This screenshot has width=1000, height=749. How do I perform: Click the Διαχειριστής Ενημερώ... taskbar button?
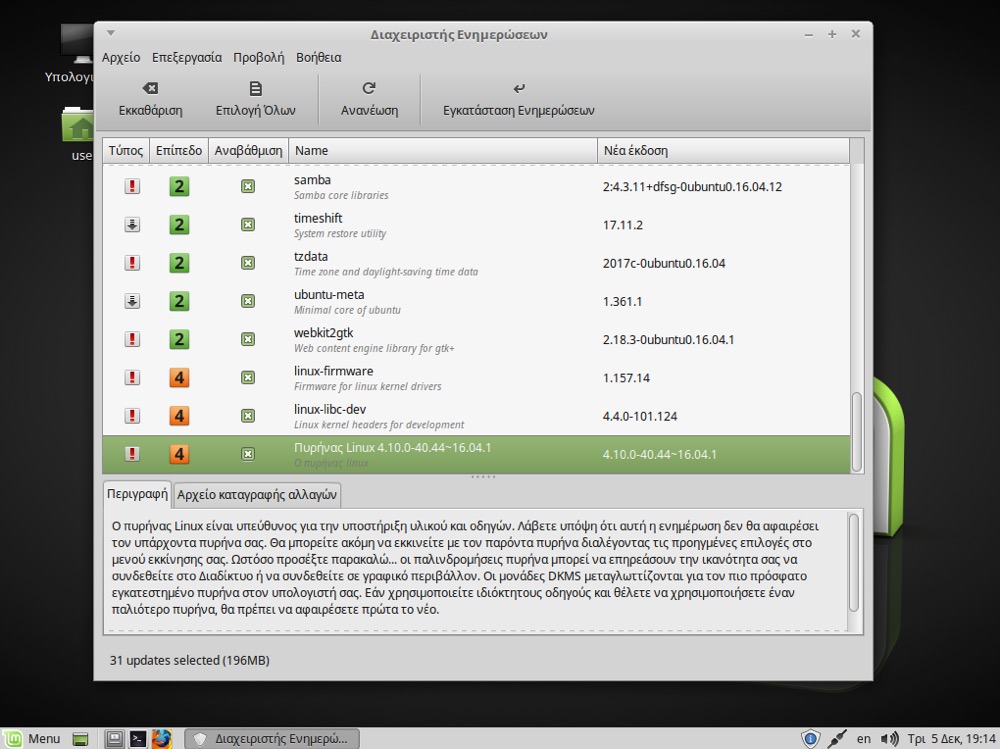tap(272, 739)
